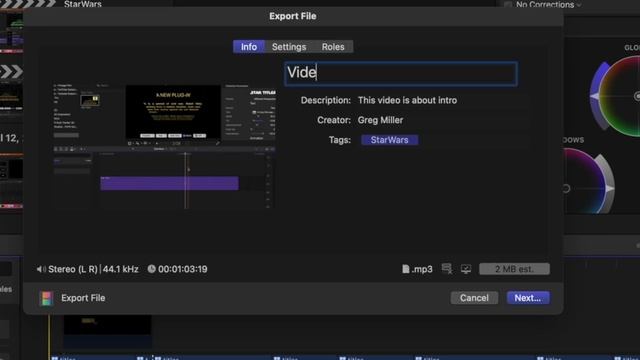The width and height of the screenshot is (640, 360).
Task: Click the StarWars project title
Action: point(83,4)
